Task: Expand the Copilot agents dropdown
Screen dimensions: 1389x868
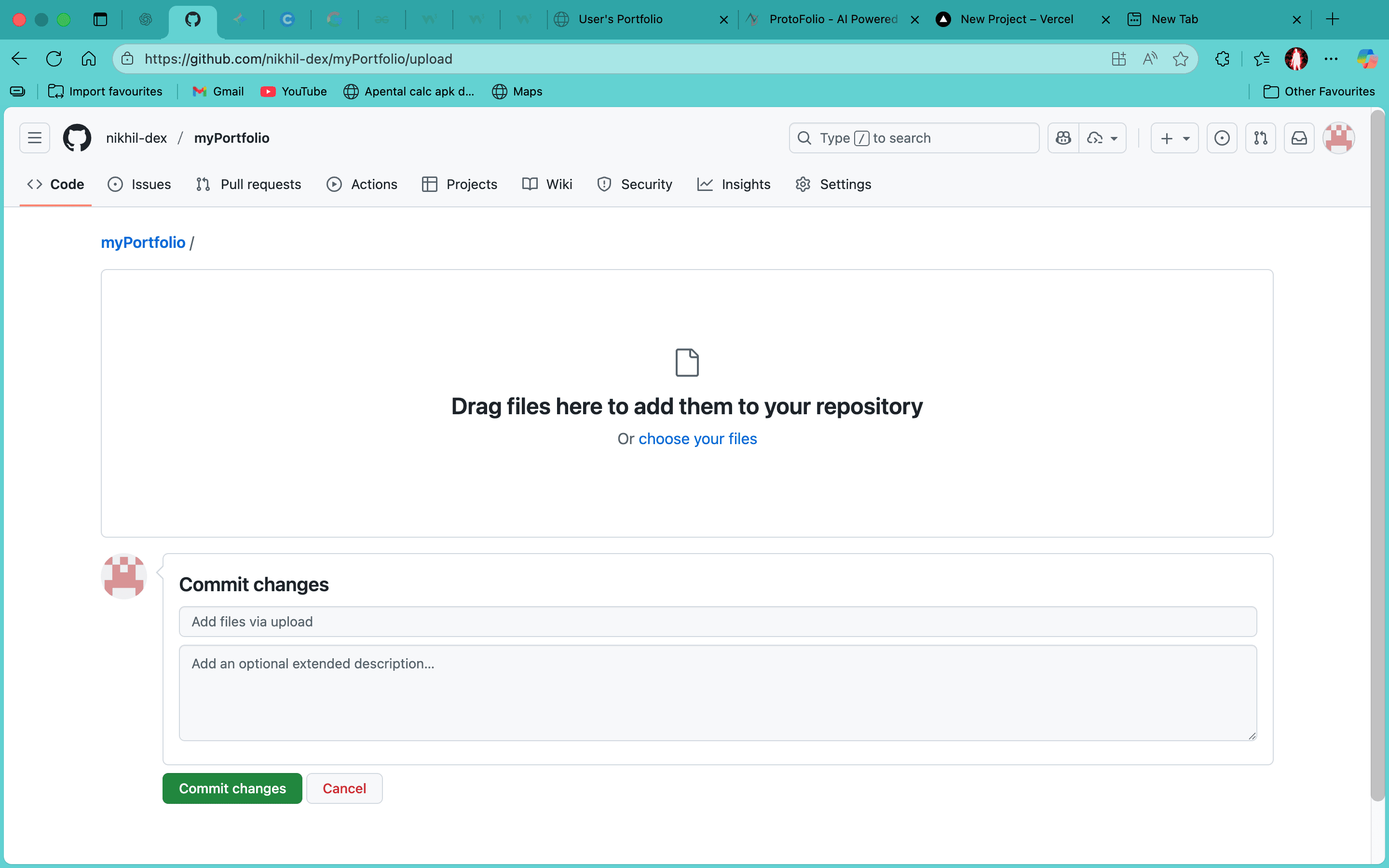Action: [1103, 138]
